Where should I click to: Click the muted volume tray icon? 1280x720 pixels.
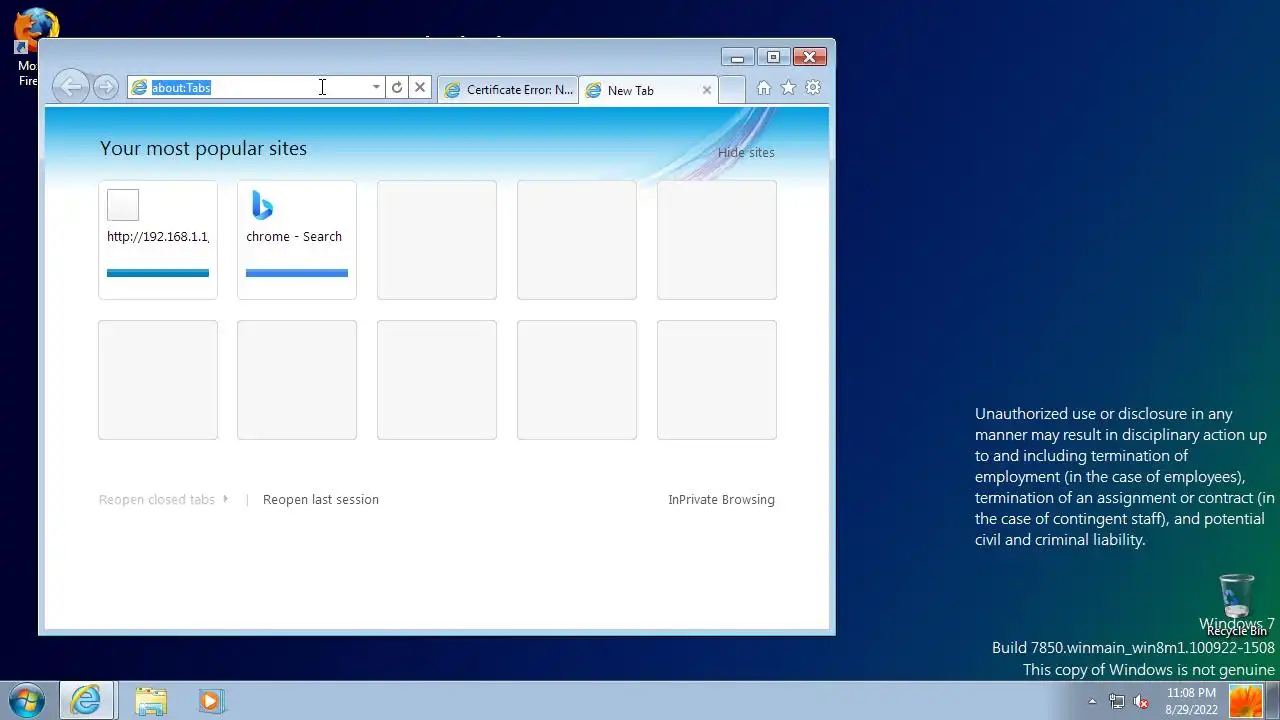[x=1141, y=701]
